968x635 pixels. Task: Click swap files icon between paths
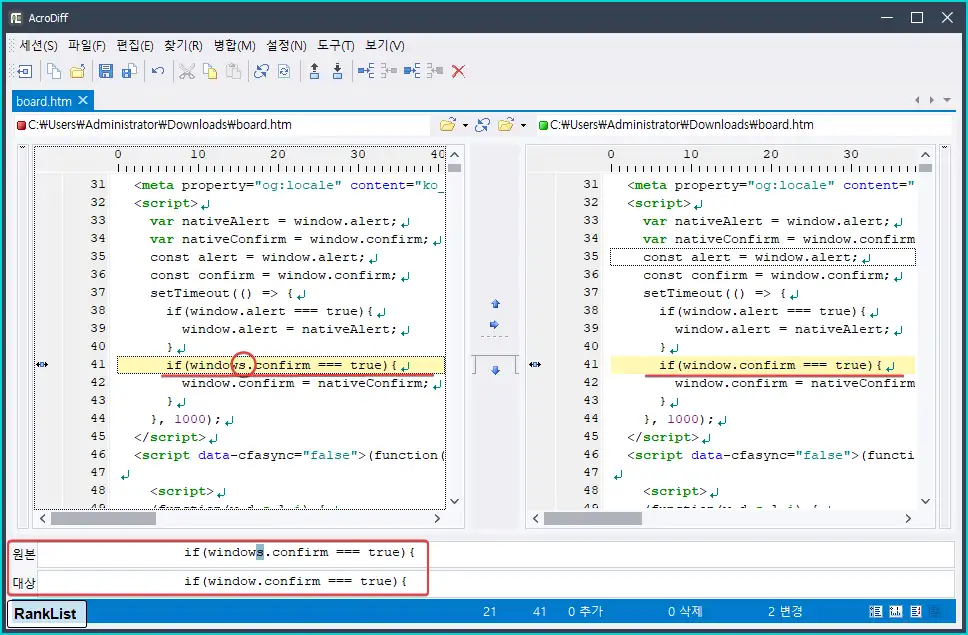(x=483, y=125)
